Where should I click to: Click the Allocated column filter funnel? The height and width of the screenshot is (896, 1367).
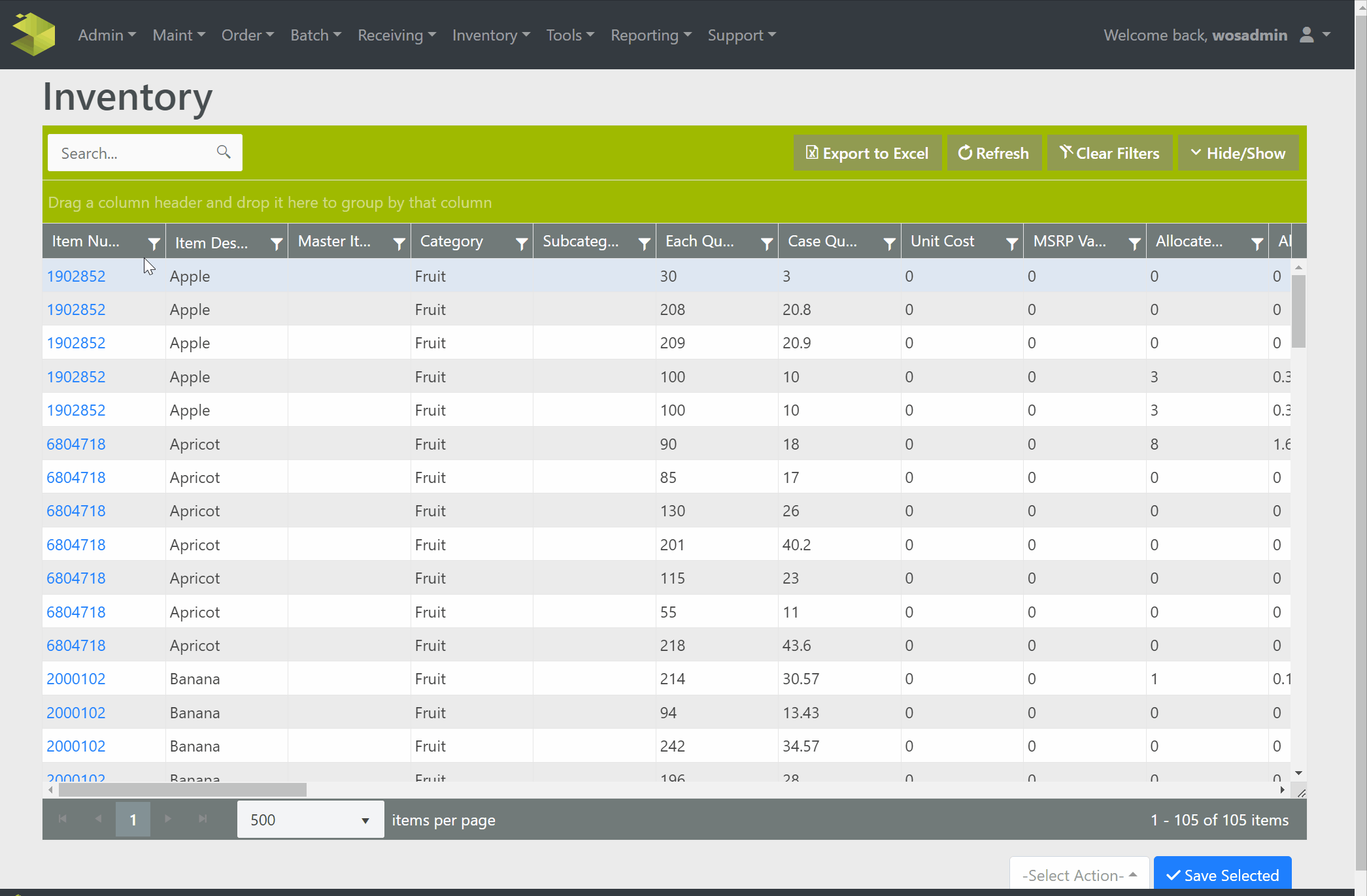[x=1257, y=243]
